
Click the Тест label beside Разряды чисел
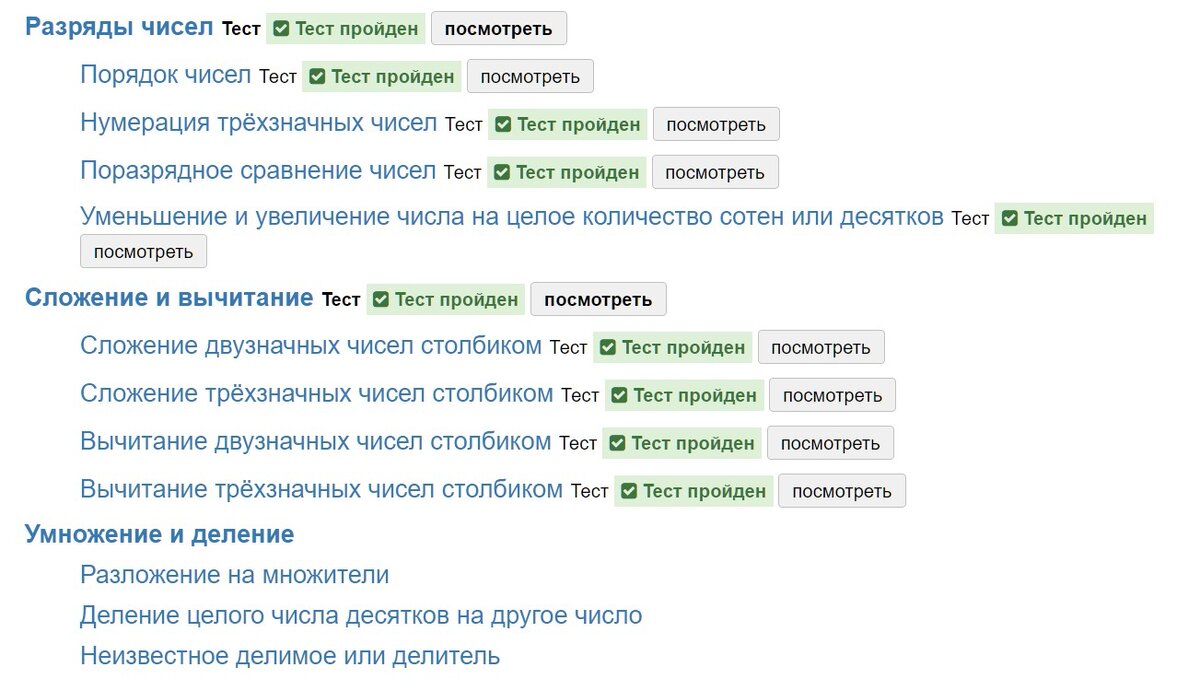pyautogui.click(x=241, y=29)
